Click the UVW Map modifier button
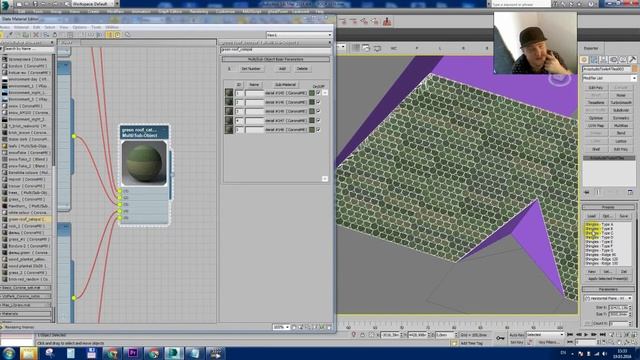This screenshot has width=640, height=360. click(x=596, y=126)
